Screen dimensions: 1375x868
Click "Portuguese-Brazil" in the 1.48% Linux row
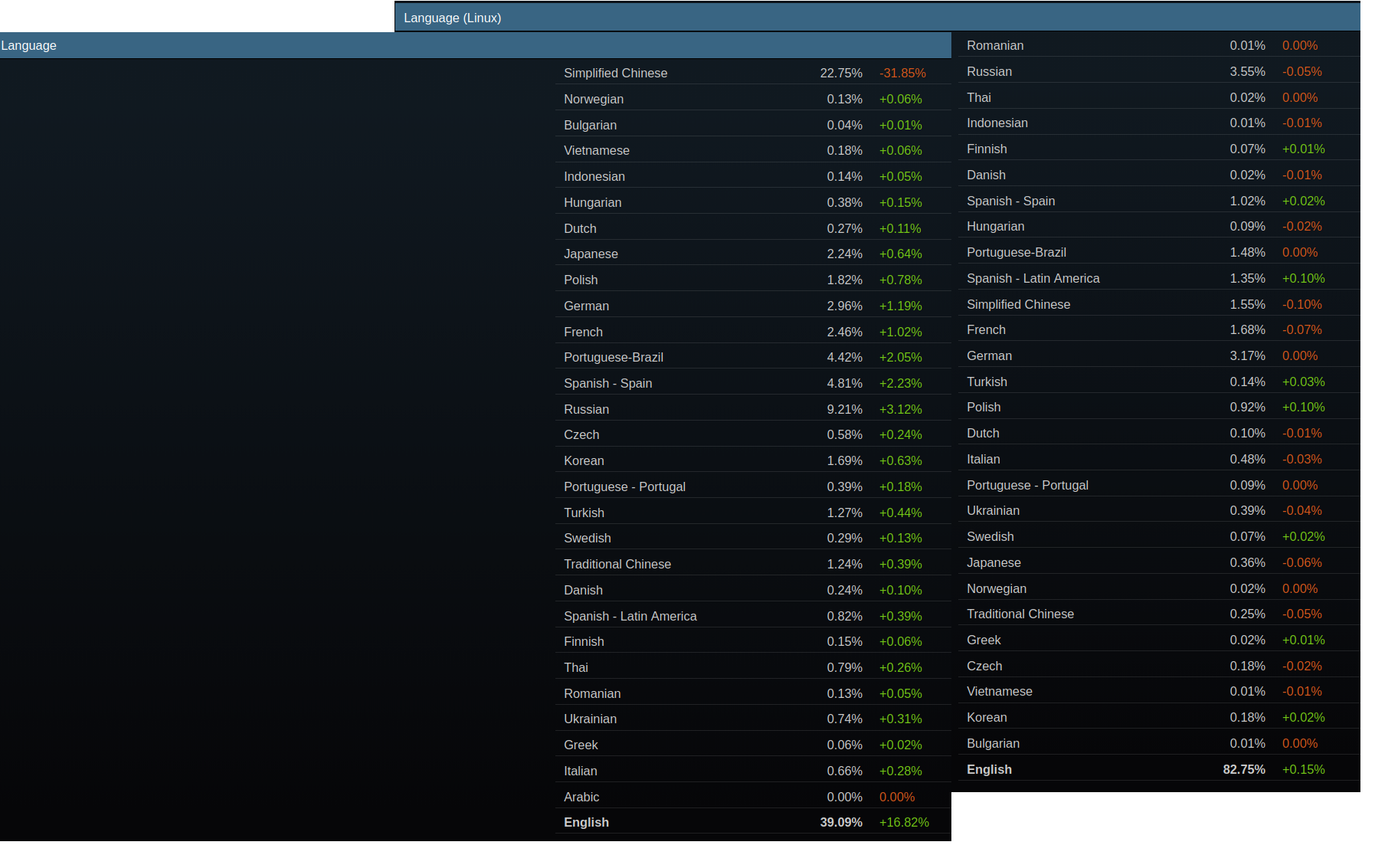pyautogui.click(x=1017, y=252)
